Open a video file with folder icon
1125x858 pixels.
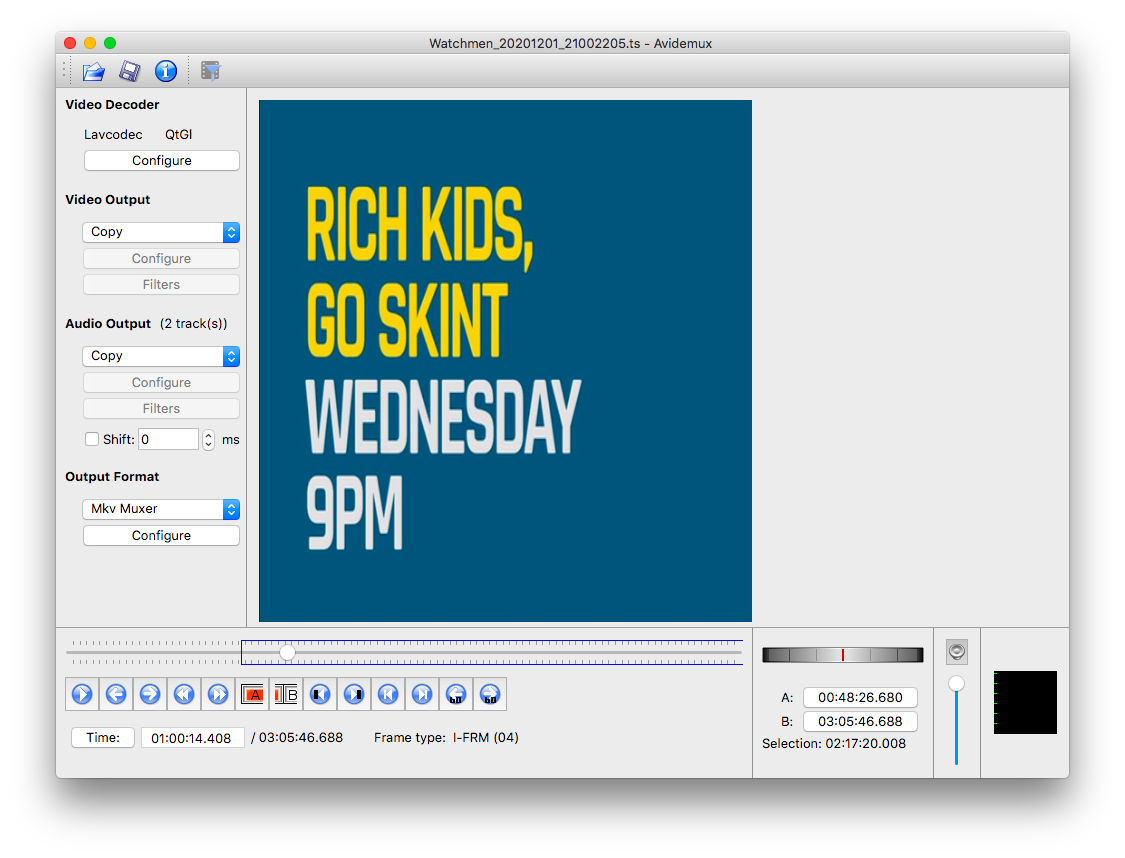click(94, 71)
